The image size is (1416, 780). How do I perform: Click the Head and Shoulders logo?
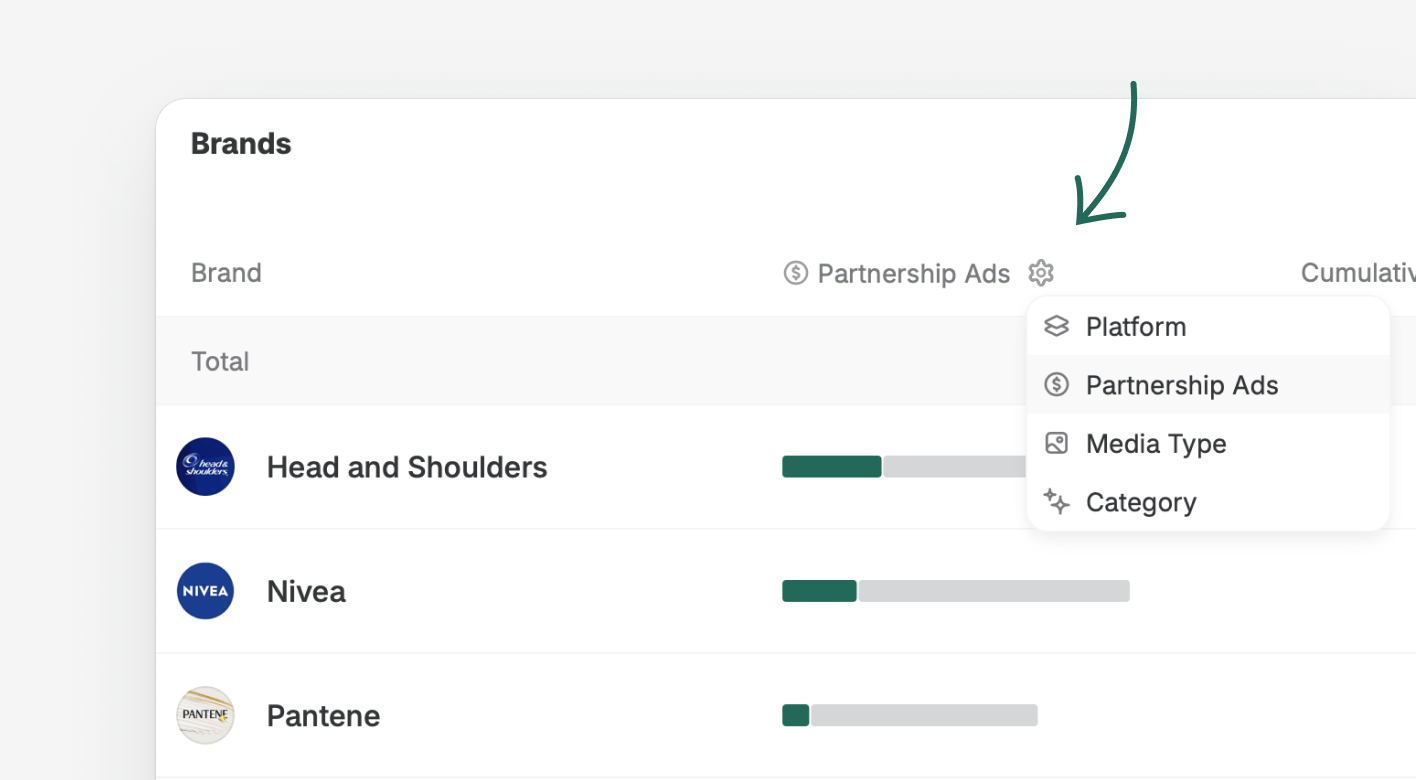205,466
